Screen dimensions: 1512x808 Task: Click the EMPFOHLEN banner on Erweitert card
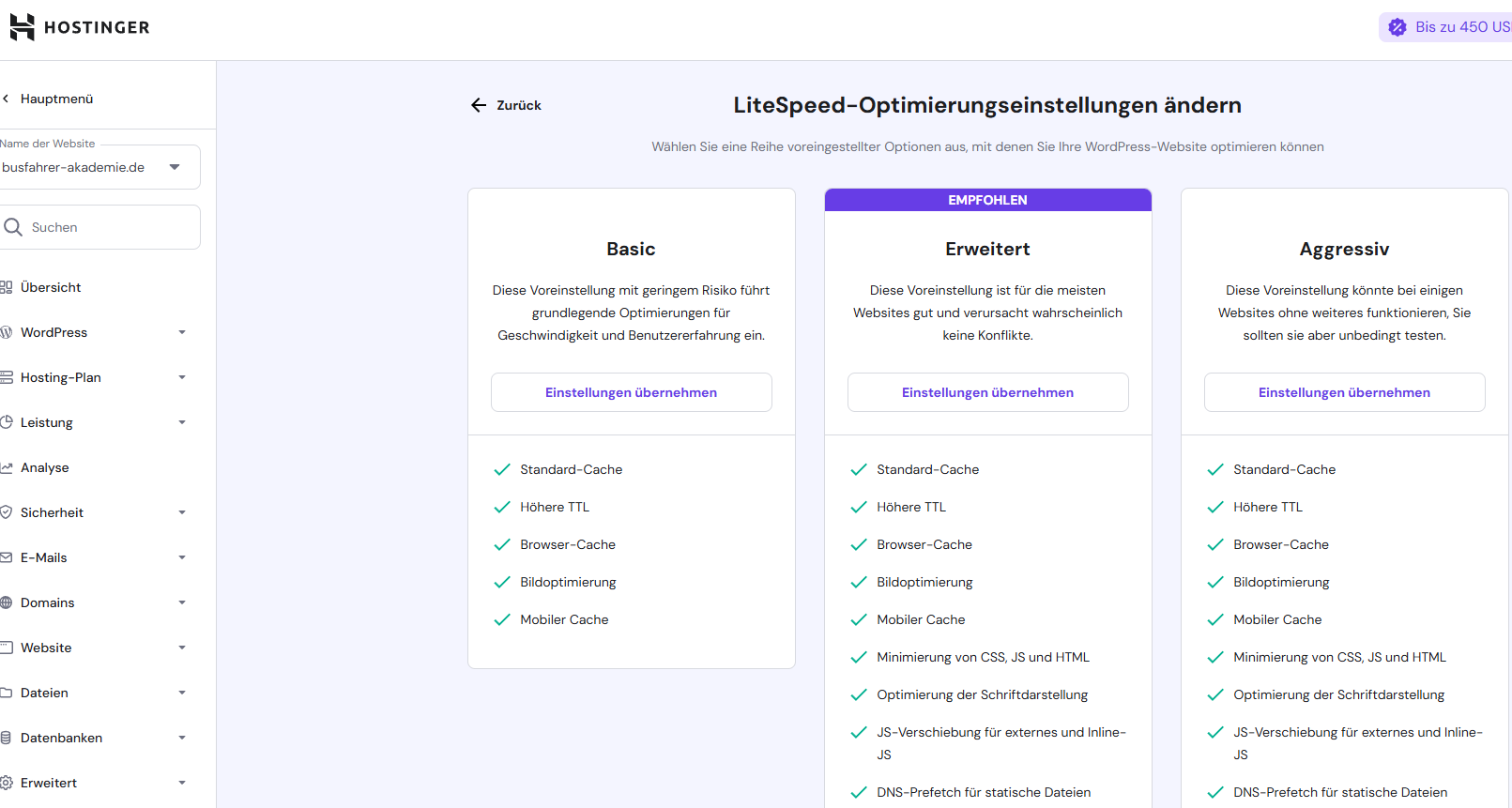(x=988, y=200)
